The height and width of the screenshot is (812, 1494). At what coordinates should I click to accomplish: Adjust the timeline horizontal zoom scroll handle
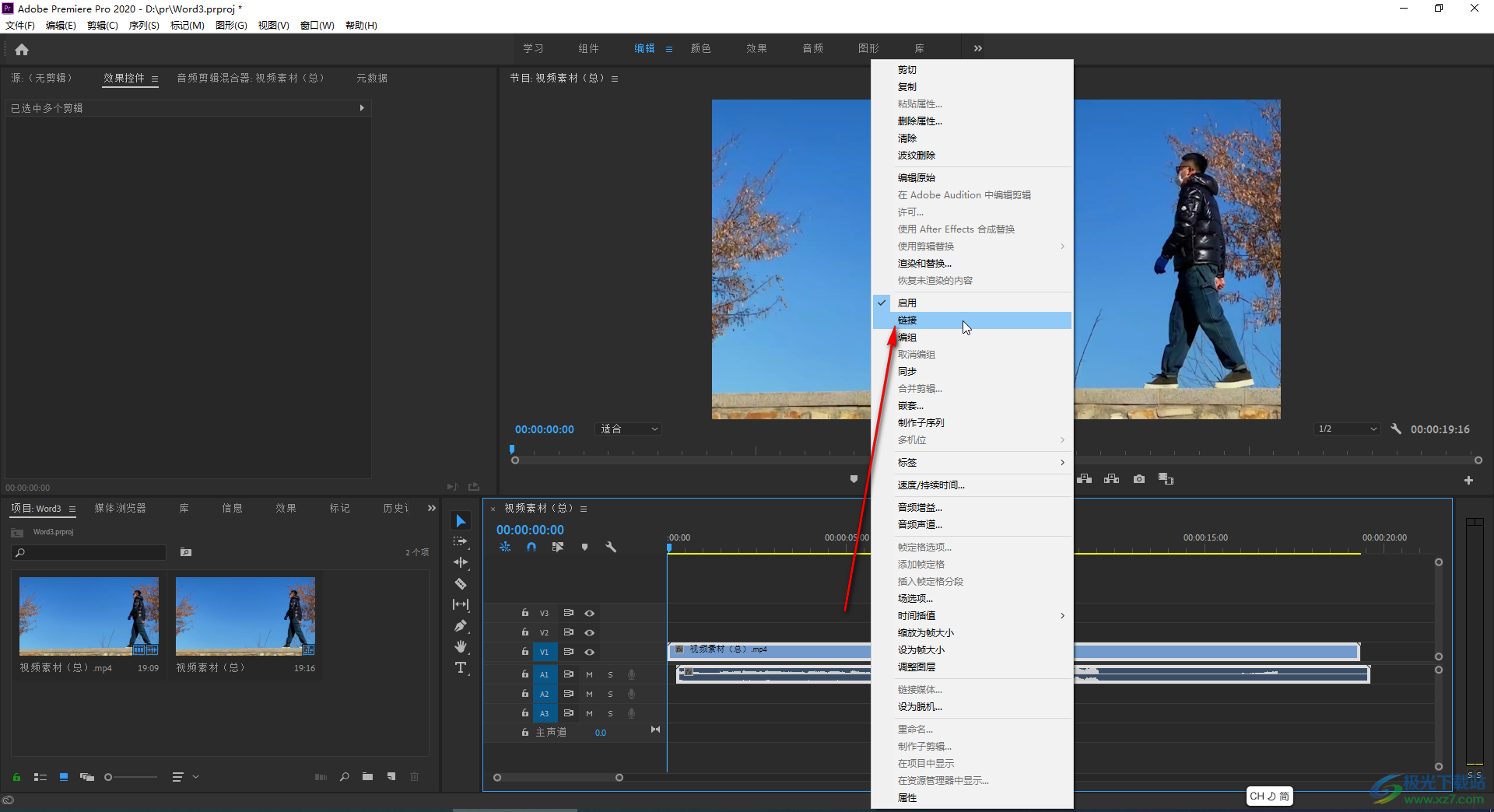click(619, 777)
